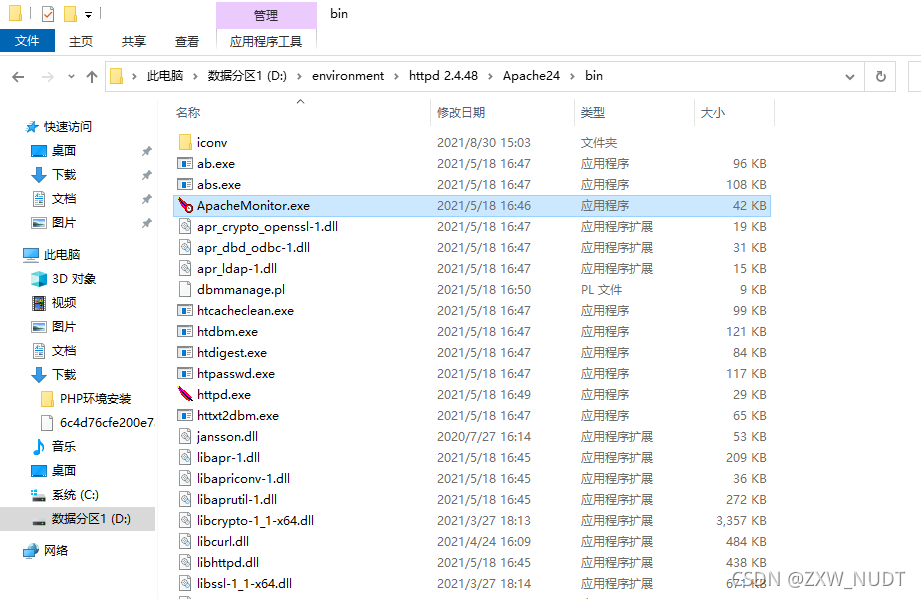This screenshot has height=599, width=921.
Task: Expand the address bar history dropdown
Action: [849, 76]
